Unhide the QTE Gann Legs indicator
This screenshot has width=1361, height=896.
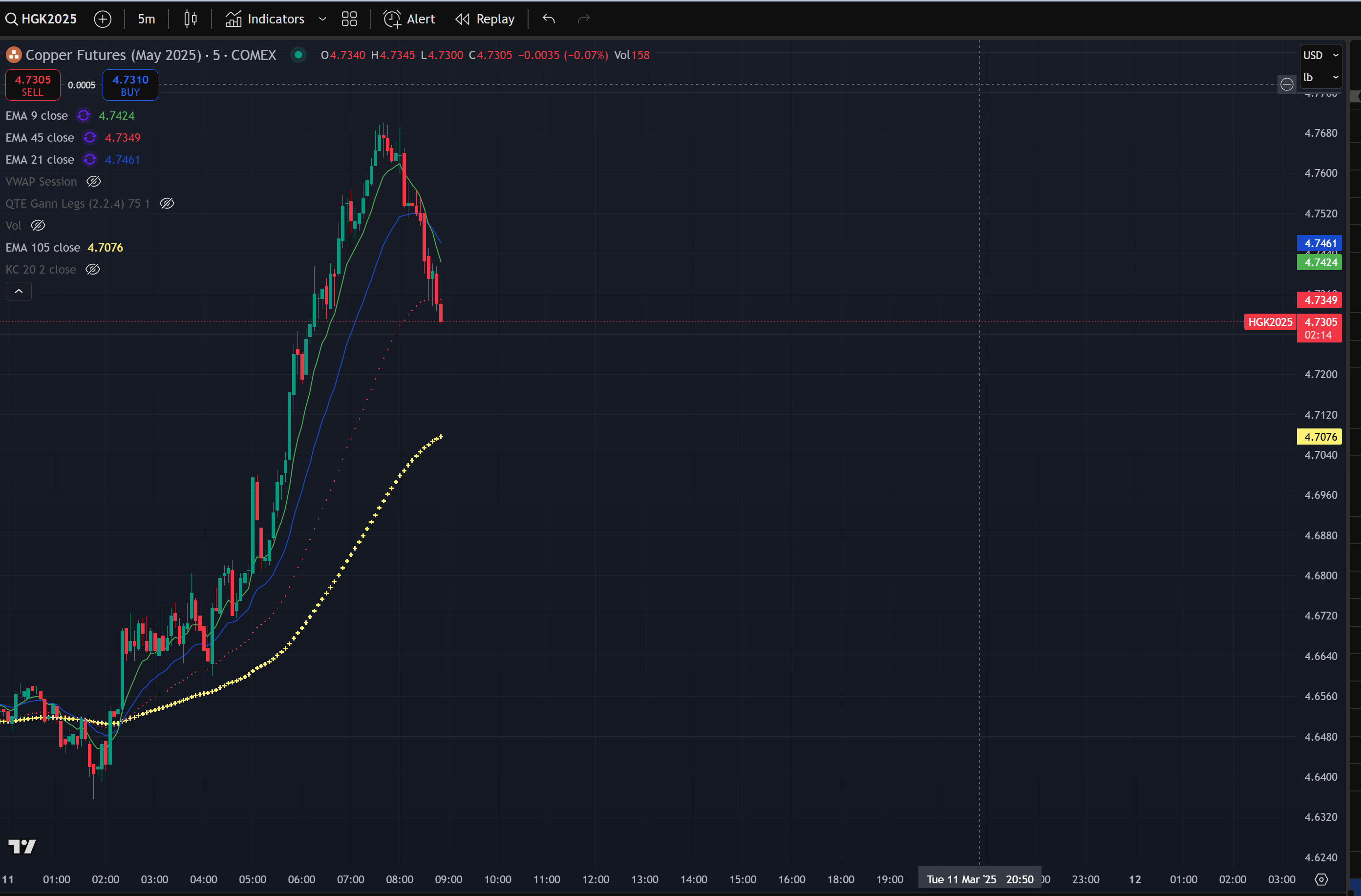(x=167, y=204)
